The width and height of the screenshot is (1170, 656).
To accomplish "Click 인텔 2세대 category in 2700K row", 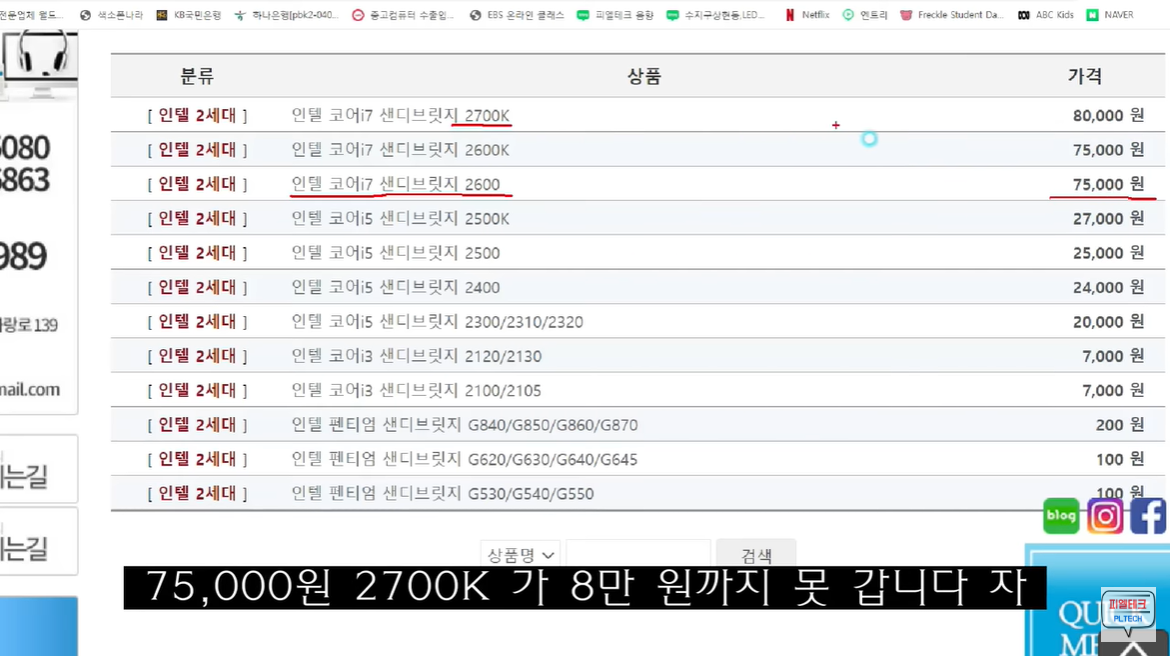I will click(x=197, y=115).
